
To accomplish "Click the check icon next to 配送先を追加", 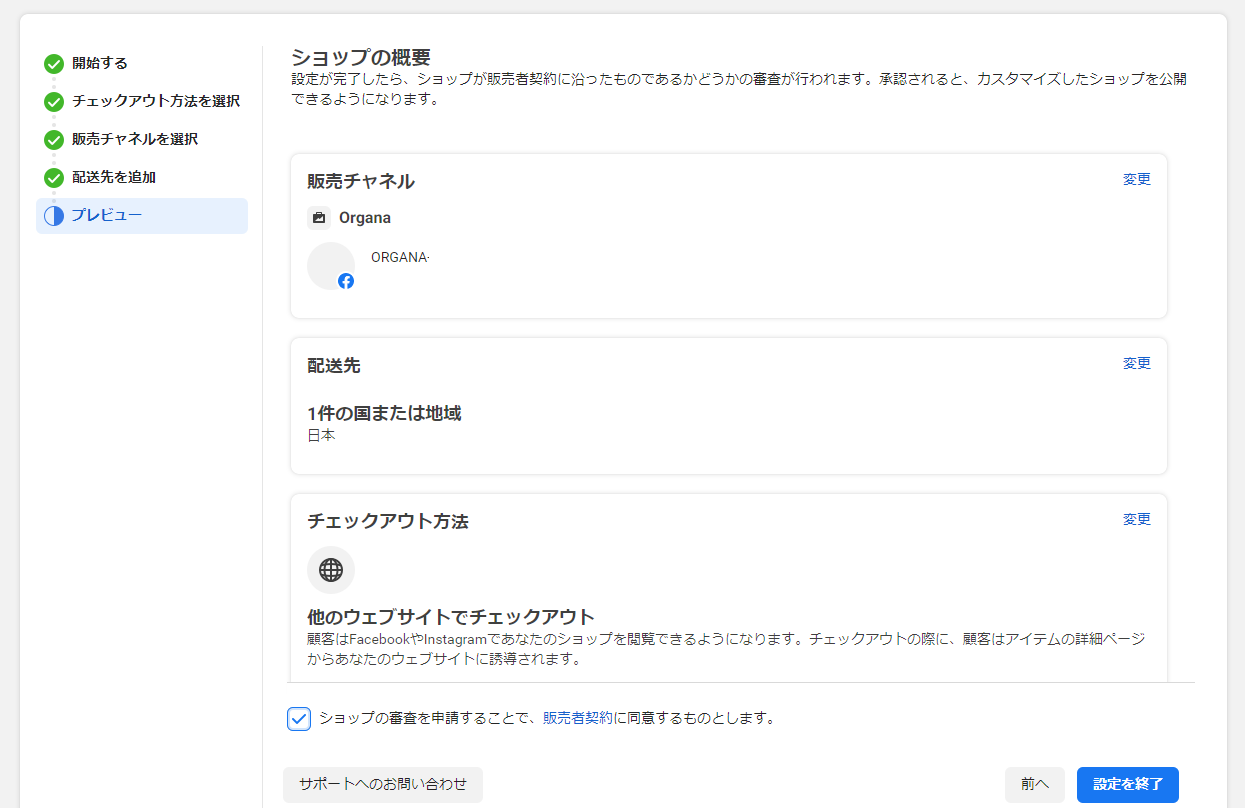I will tap(53, 177).
